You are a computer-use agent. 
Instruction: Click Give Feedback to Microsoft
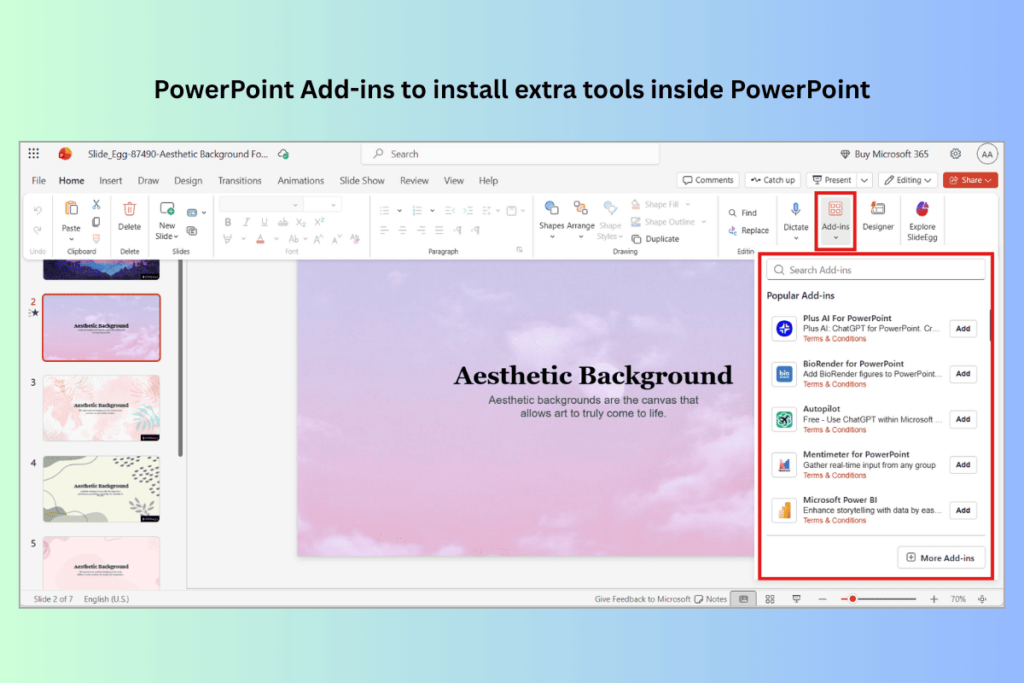(x=642, y=599)
